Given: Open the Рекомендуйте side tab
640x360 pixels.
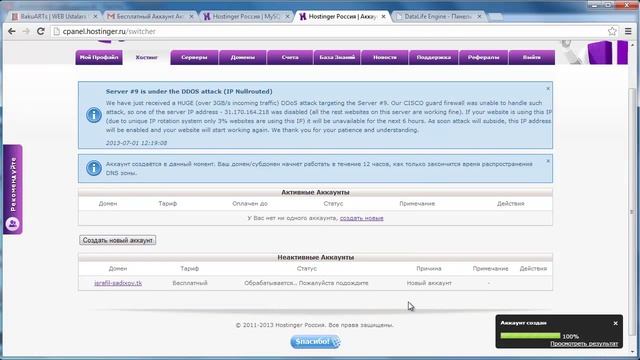Looking at the screenshot, I should coord(13,189).
